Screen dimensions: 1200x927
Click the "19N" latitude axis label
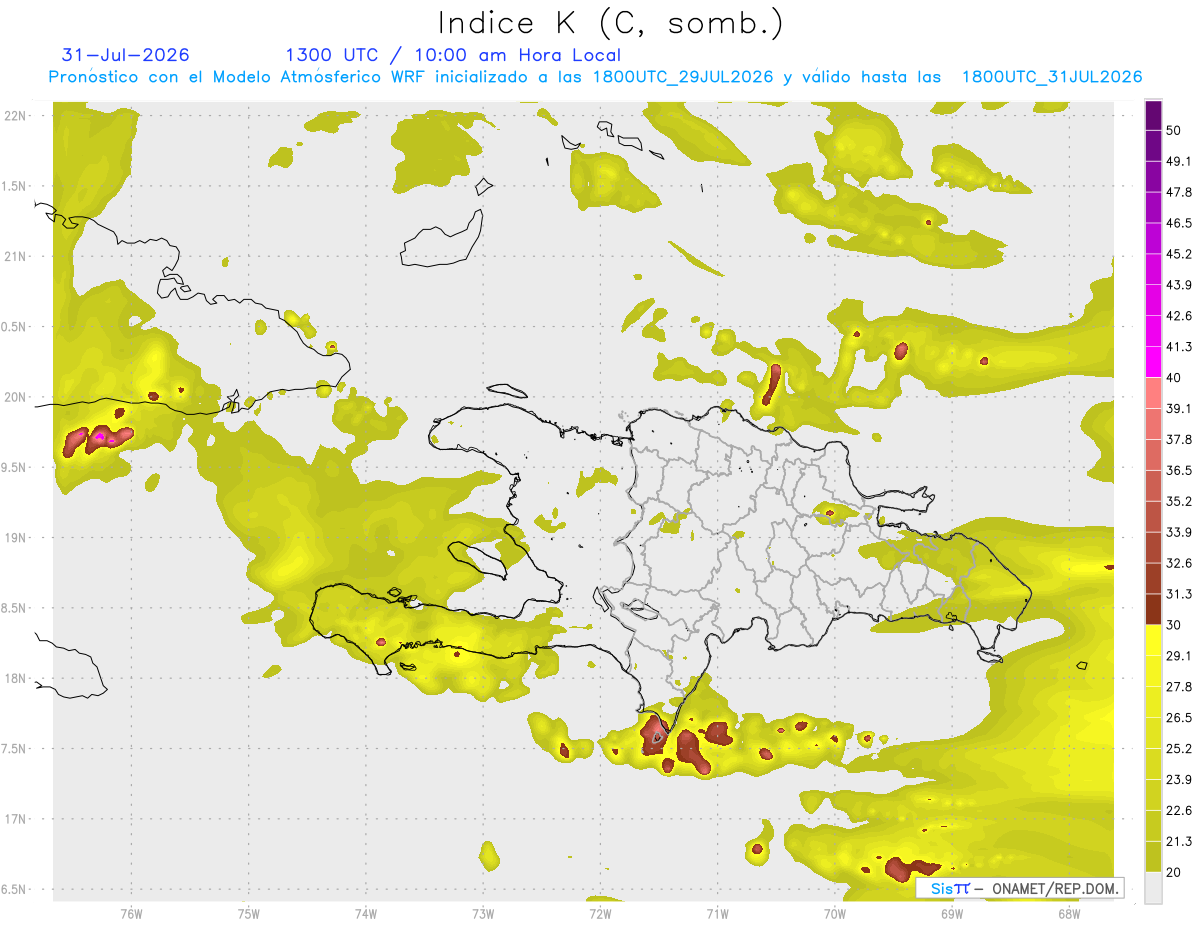coord(15,538)
